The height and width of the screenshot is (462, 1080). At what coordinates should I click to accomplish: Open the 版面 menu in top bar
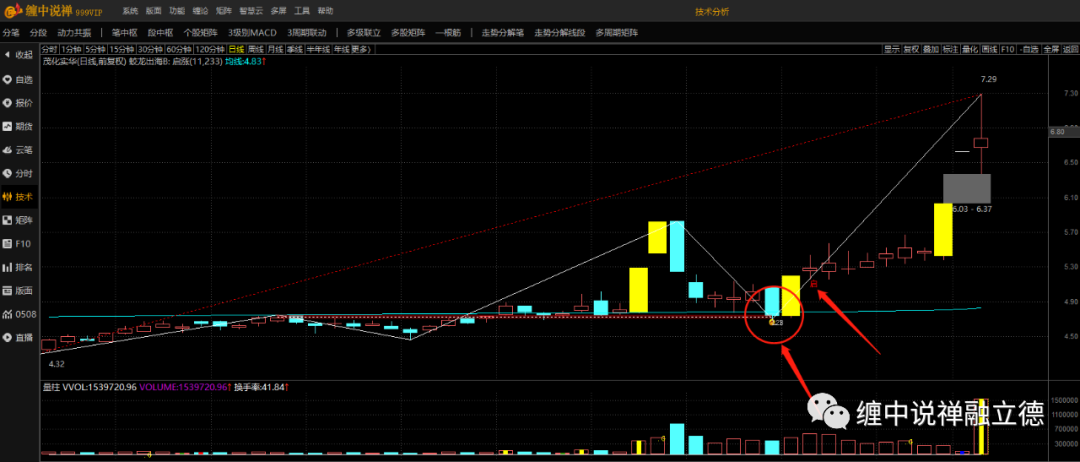pos(154,12)
